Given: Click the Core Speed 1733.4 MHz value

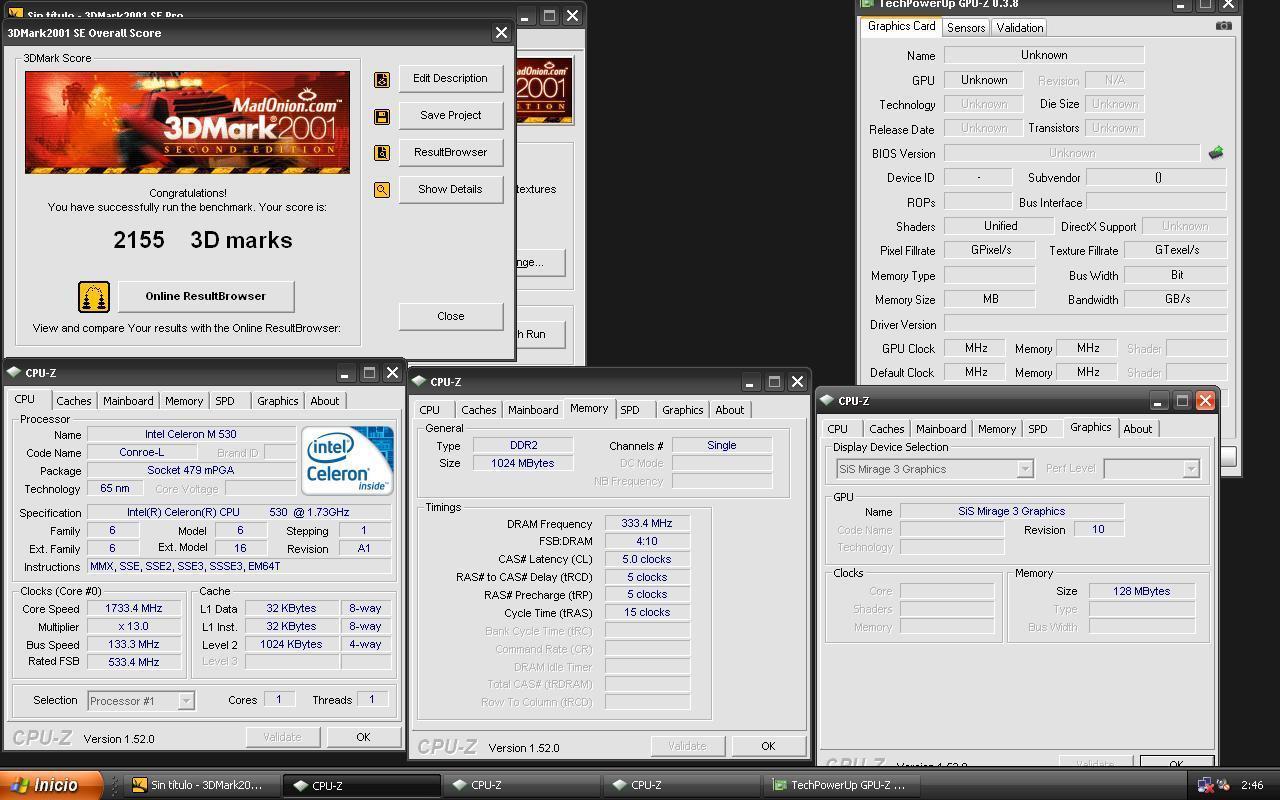Looking at the screenshot, I should [134, 608].
